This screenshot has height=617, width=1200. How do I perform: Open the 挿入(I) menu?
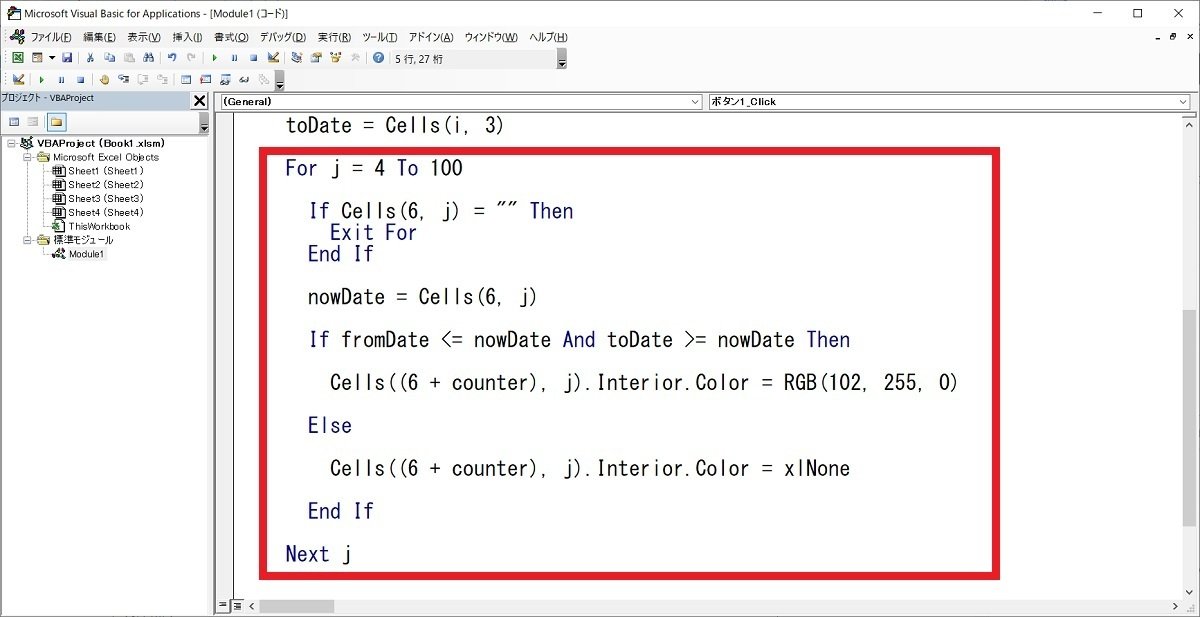[187, 37]
